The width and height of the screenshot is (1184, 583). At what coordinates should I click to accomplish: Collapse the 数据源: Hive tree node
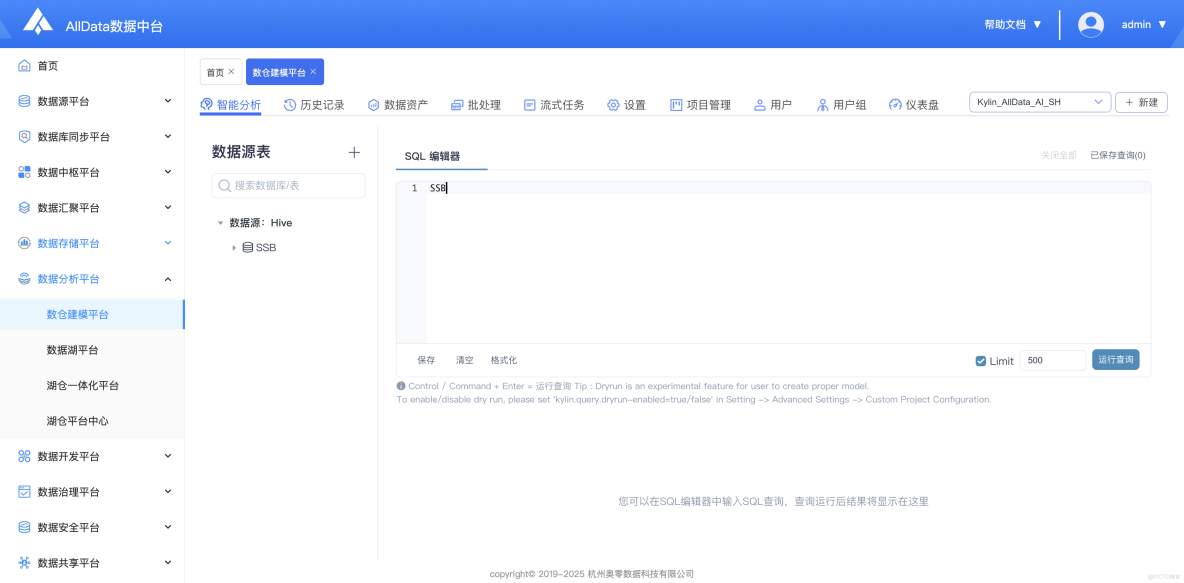click(221, 222)
